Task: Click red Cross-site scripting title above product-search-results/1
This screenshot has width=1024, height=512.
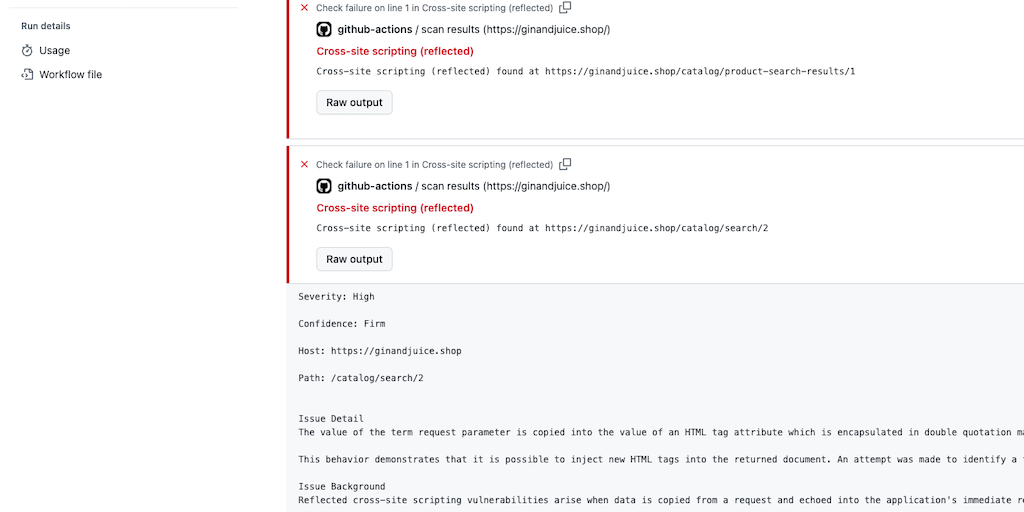Action: (395, 51)
